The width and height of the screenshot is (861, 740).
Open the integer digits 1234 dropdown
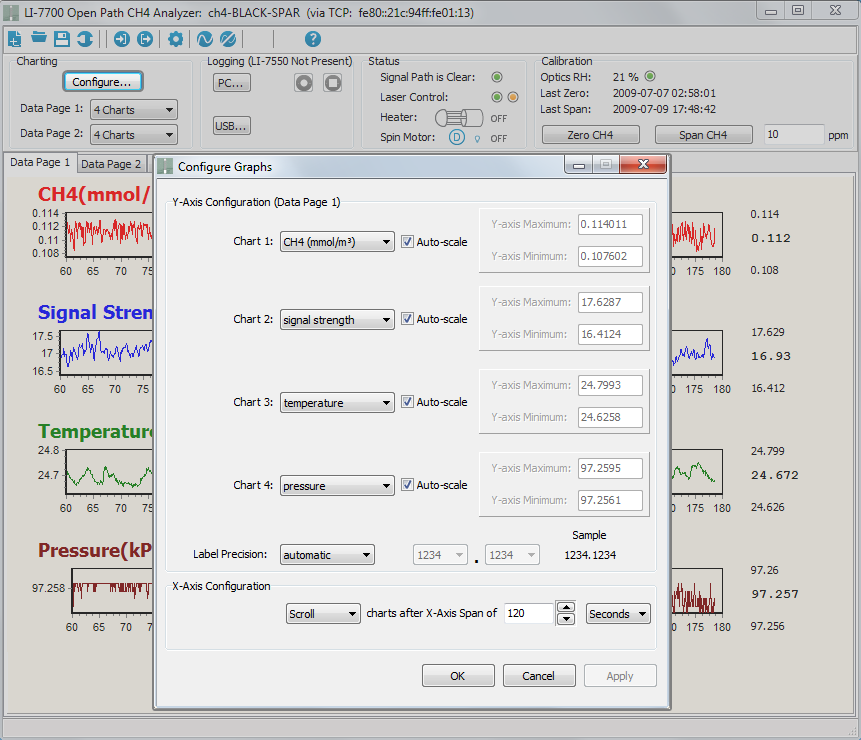pos(440,555)
